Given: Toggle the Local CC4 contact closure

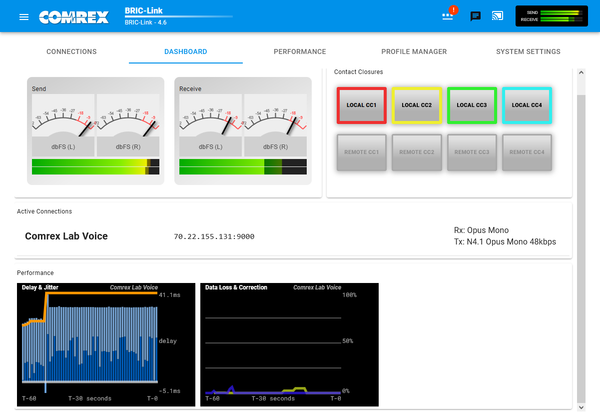Looking at the screenshot, I should [527, 105].
